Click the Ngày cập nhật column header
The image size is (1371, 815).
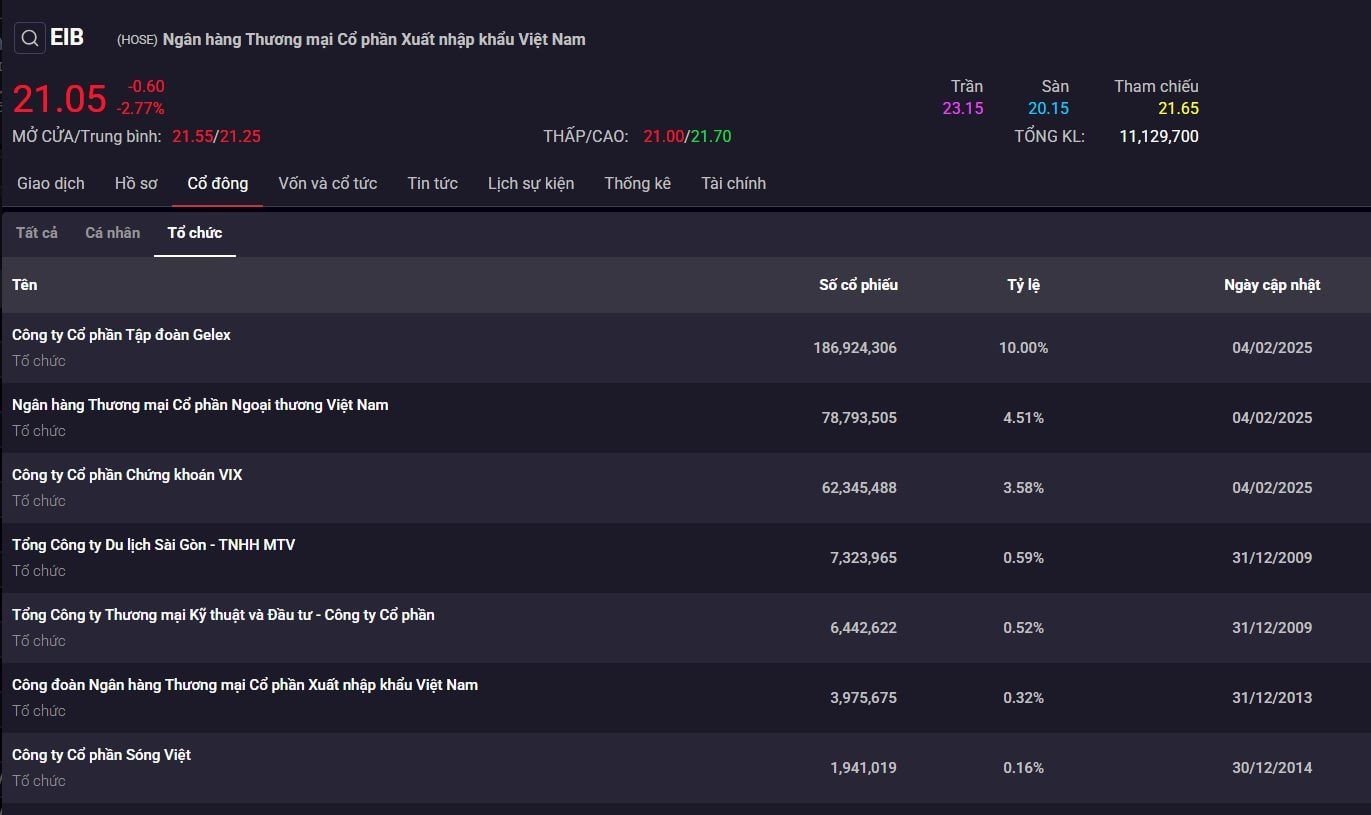coord(1272,285)
